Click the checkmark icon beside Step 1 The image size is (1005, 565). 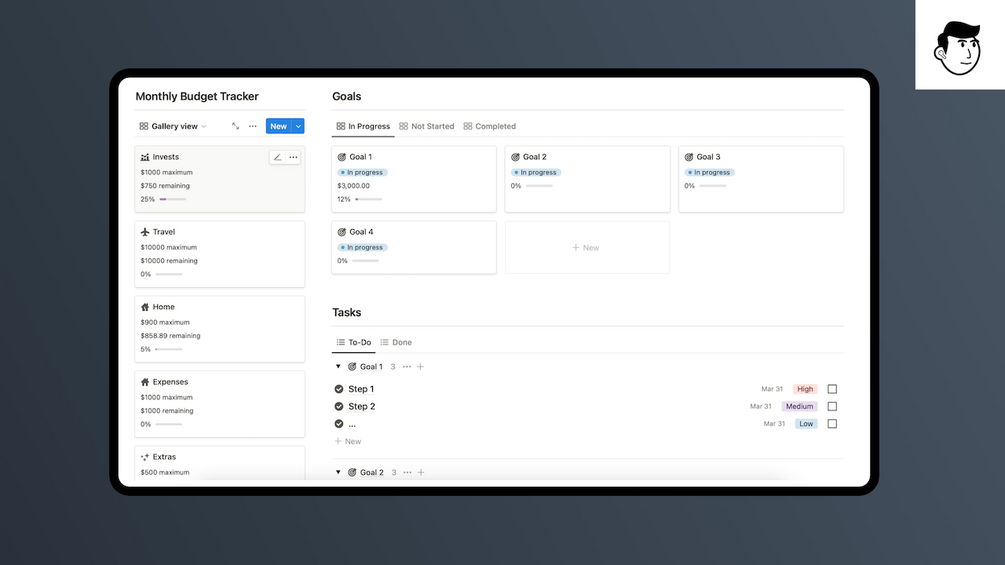339,389
